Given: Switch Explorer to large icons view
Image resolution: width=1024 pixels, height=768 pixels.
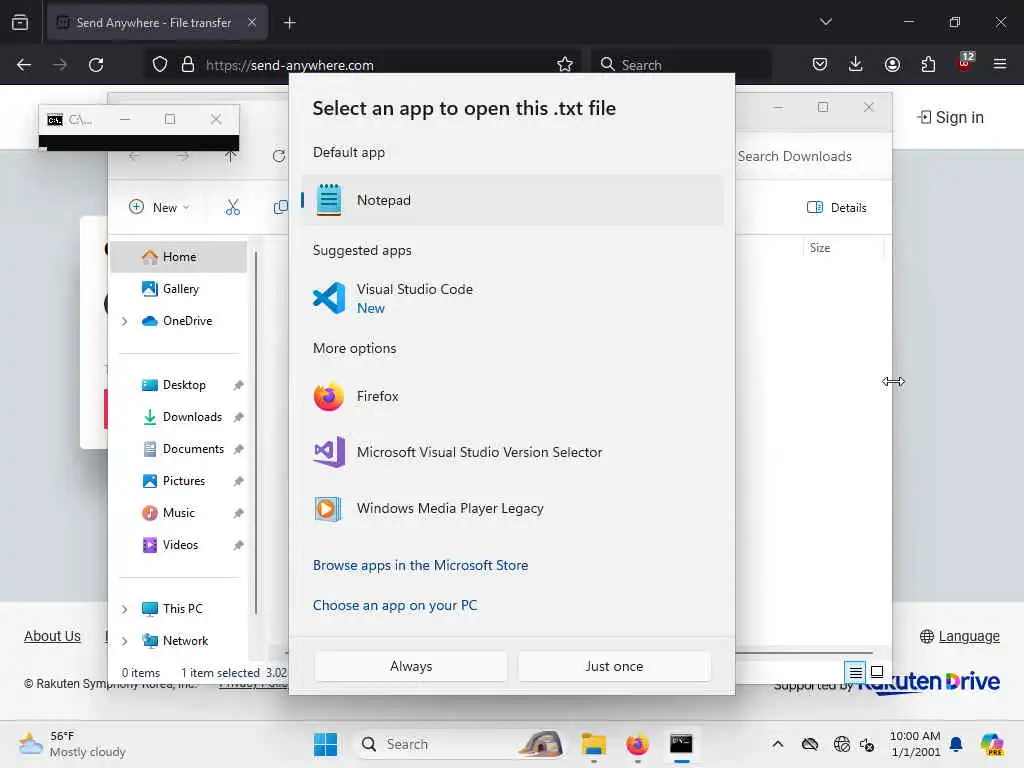Looking at the screenshot, I should pyautogui.click(x=877, y=671).
